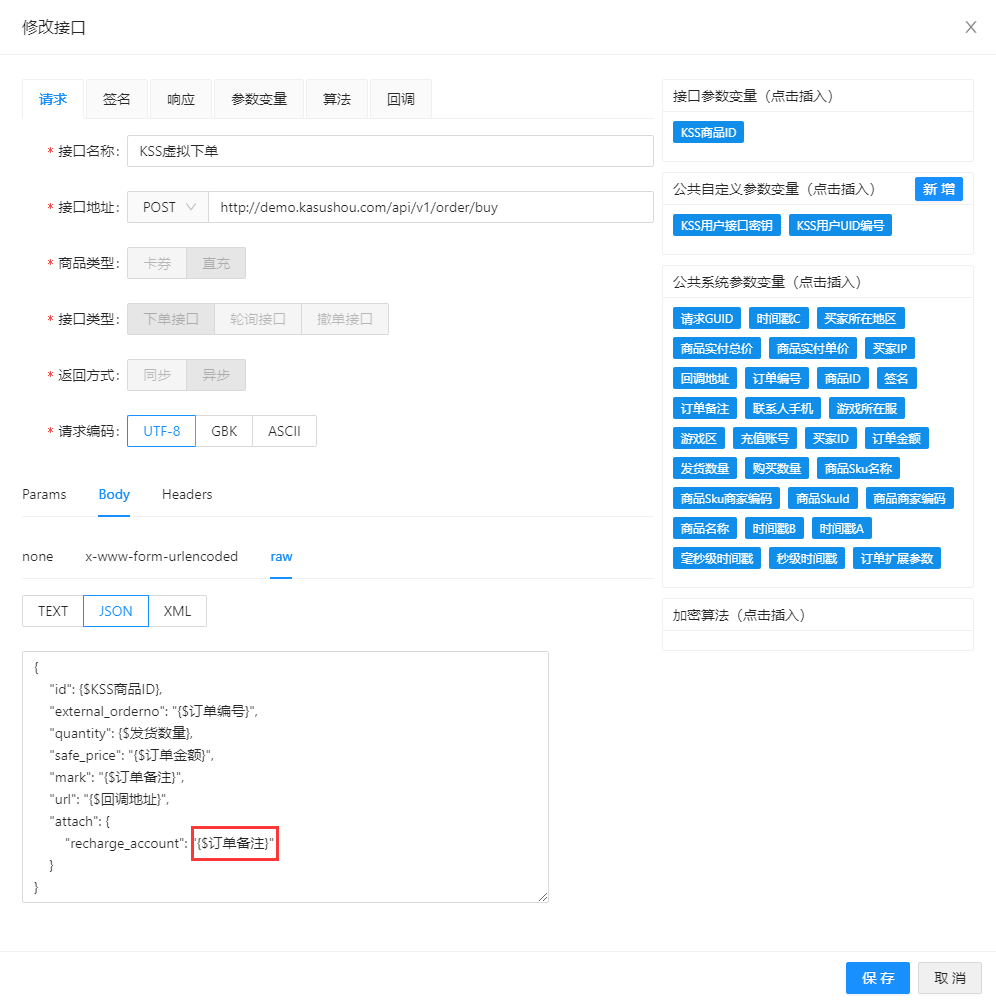Click the 保存 button
This screenshot has width=996, height=1001.
click(878, 977)
